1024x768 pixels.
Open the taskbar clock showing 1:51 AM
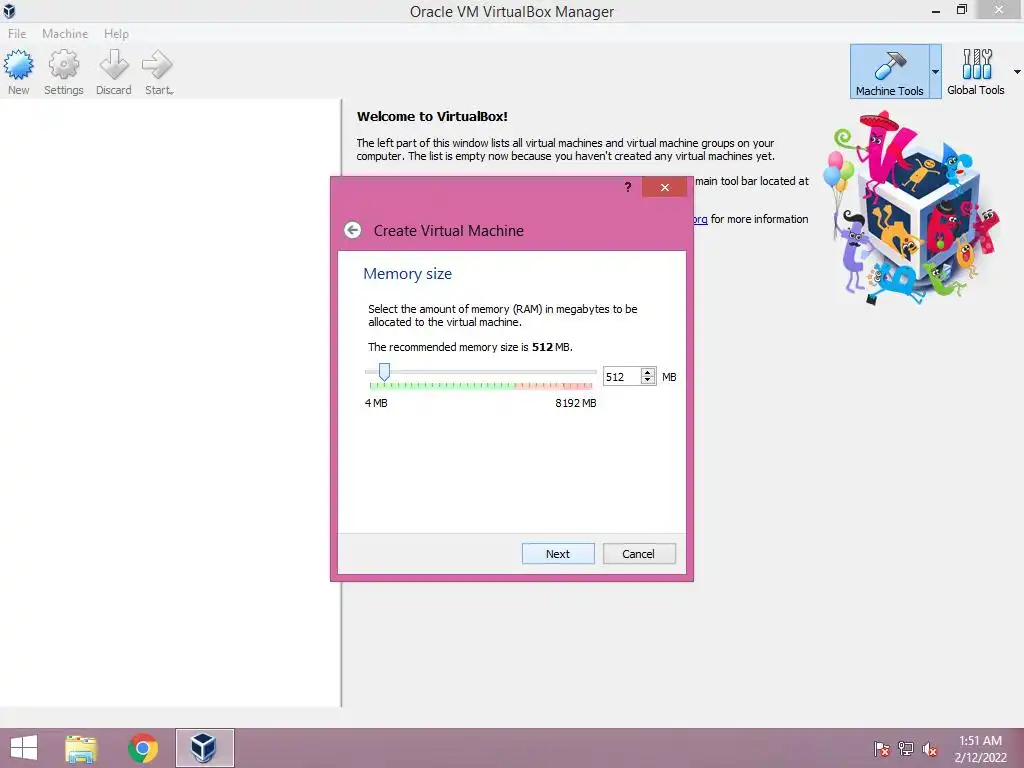(x=980, y=749)
